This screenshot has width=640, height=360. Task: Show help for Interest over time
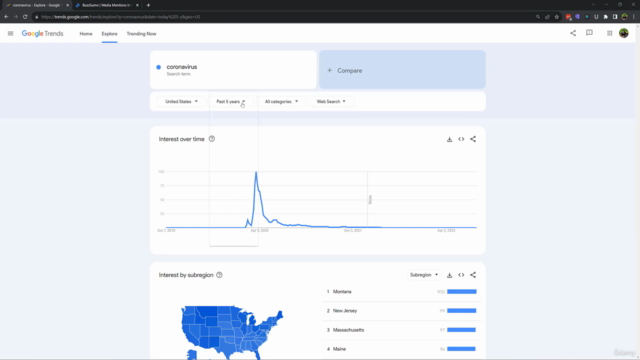coord(212,139)
